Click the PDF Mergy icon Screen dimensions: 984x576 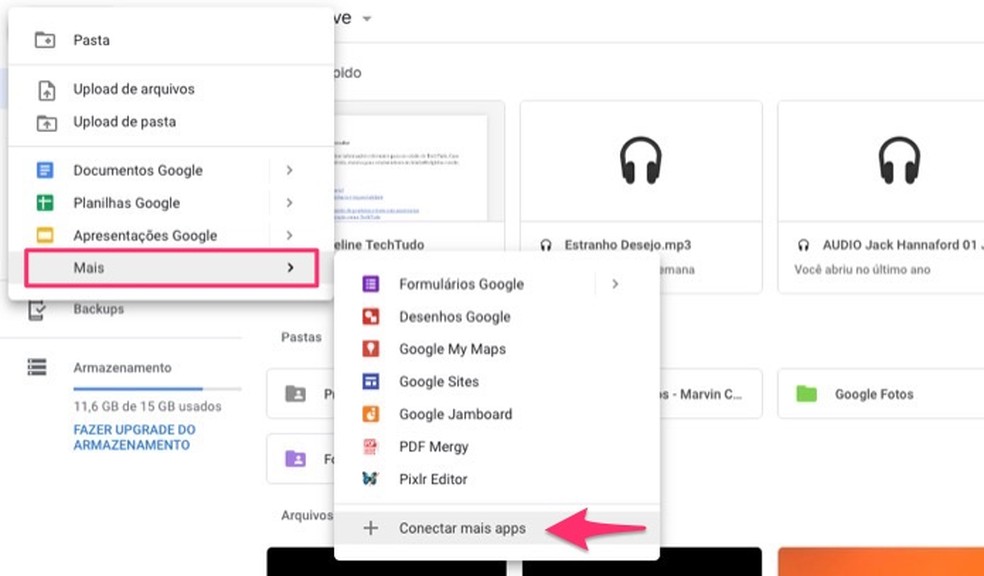tap(370, 447)
